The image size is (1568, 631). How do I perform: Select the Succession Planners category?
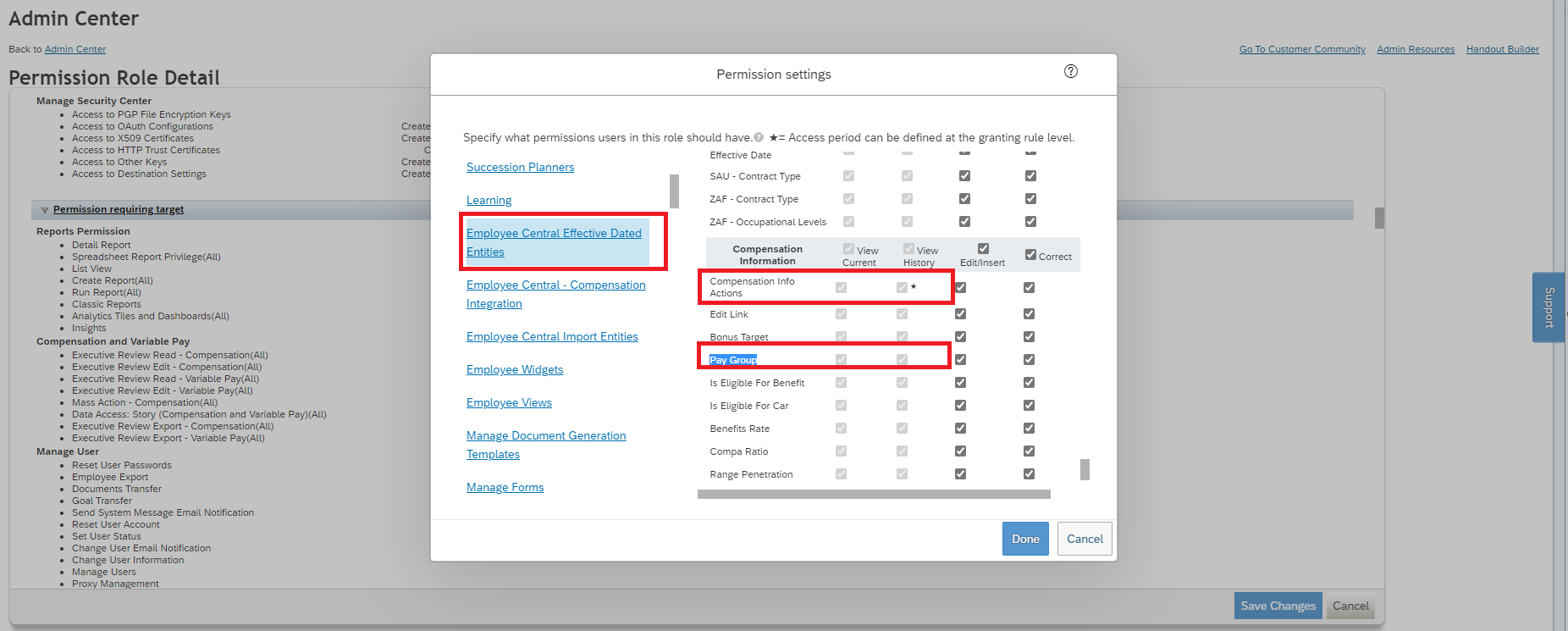coord(520,167)
